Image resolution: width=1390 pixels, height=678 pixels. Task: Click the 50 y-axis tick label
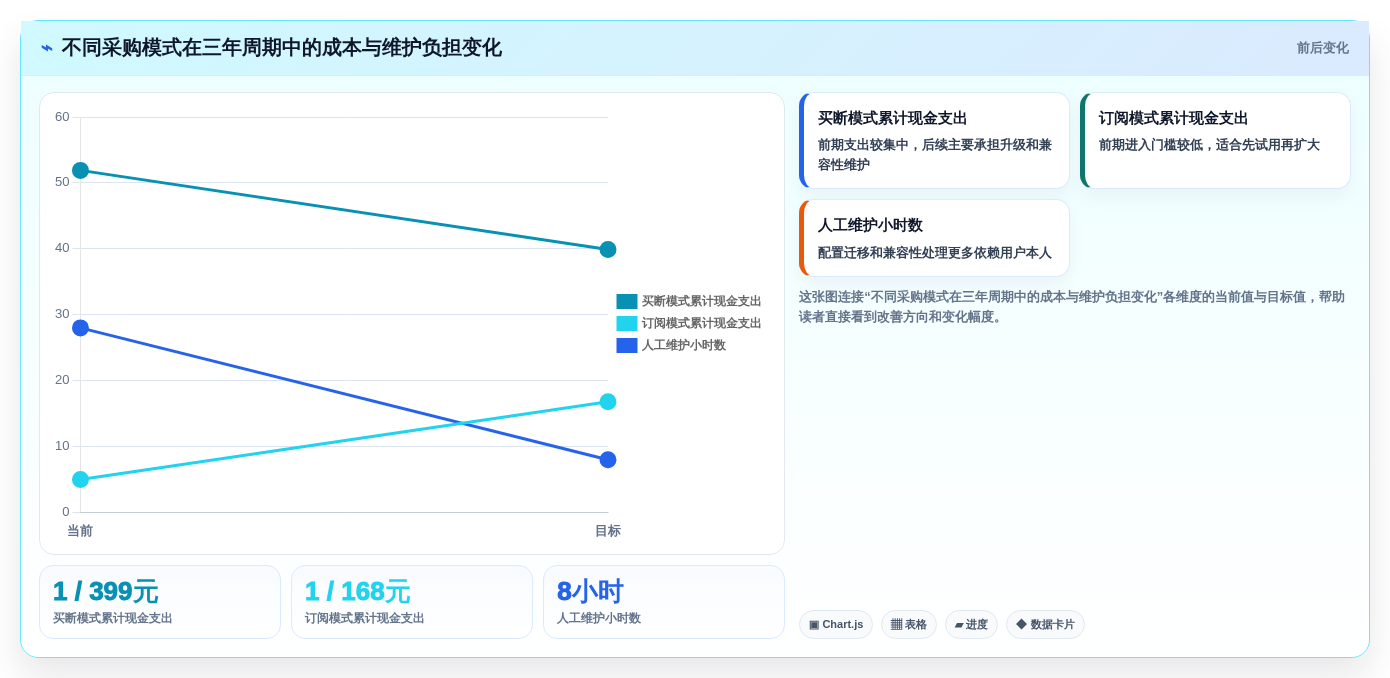(x=62, y=182)
